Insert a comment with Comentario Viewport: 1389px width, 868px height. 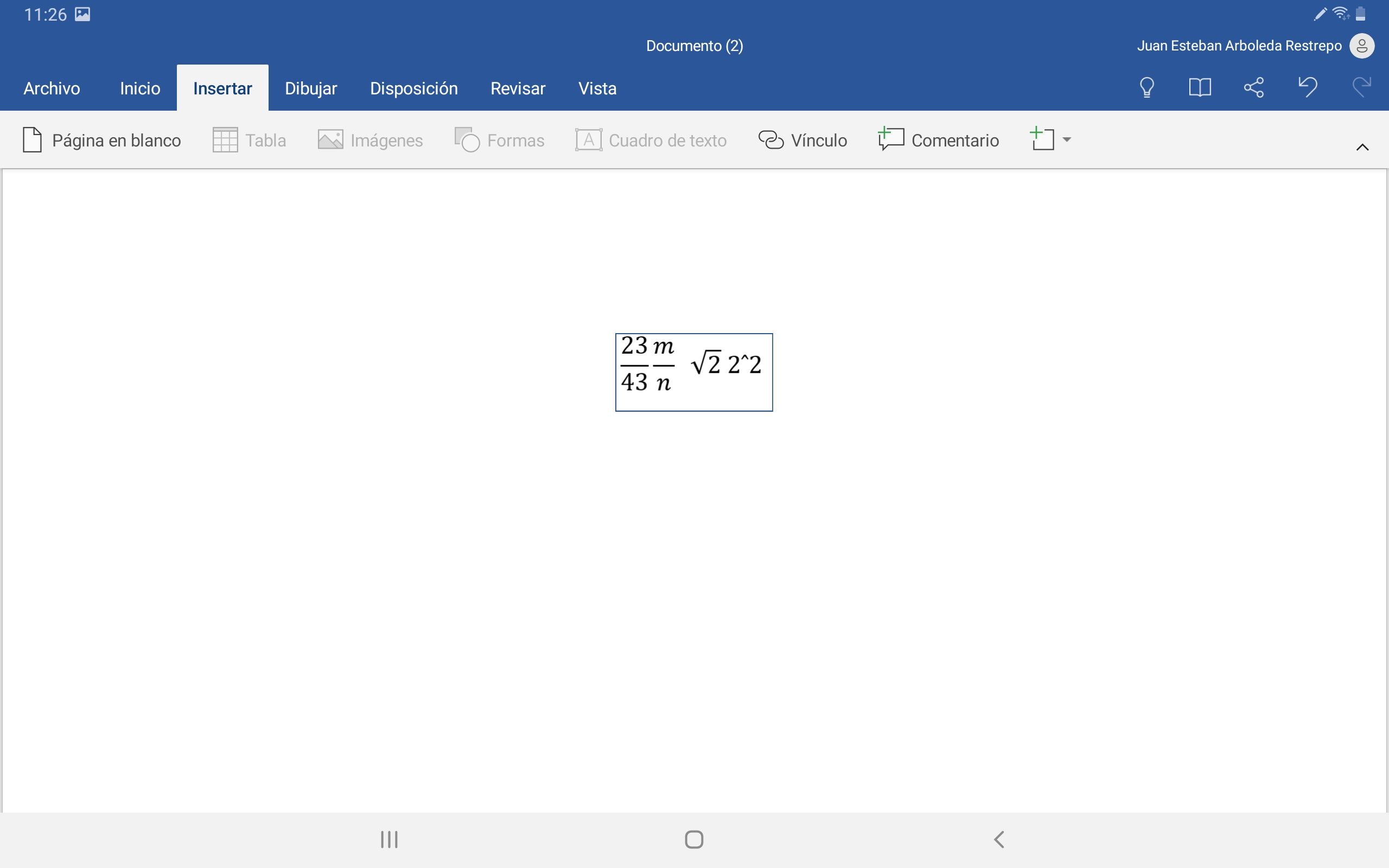point(939,140)
